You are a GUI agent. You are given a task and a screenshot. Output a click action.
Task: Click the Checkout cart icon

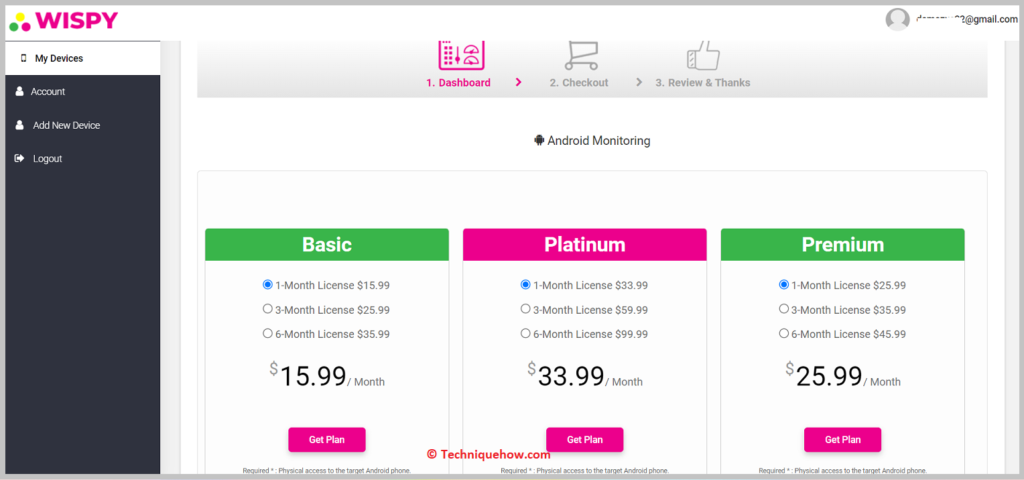[581, 55]
